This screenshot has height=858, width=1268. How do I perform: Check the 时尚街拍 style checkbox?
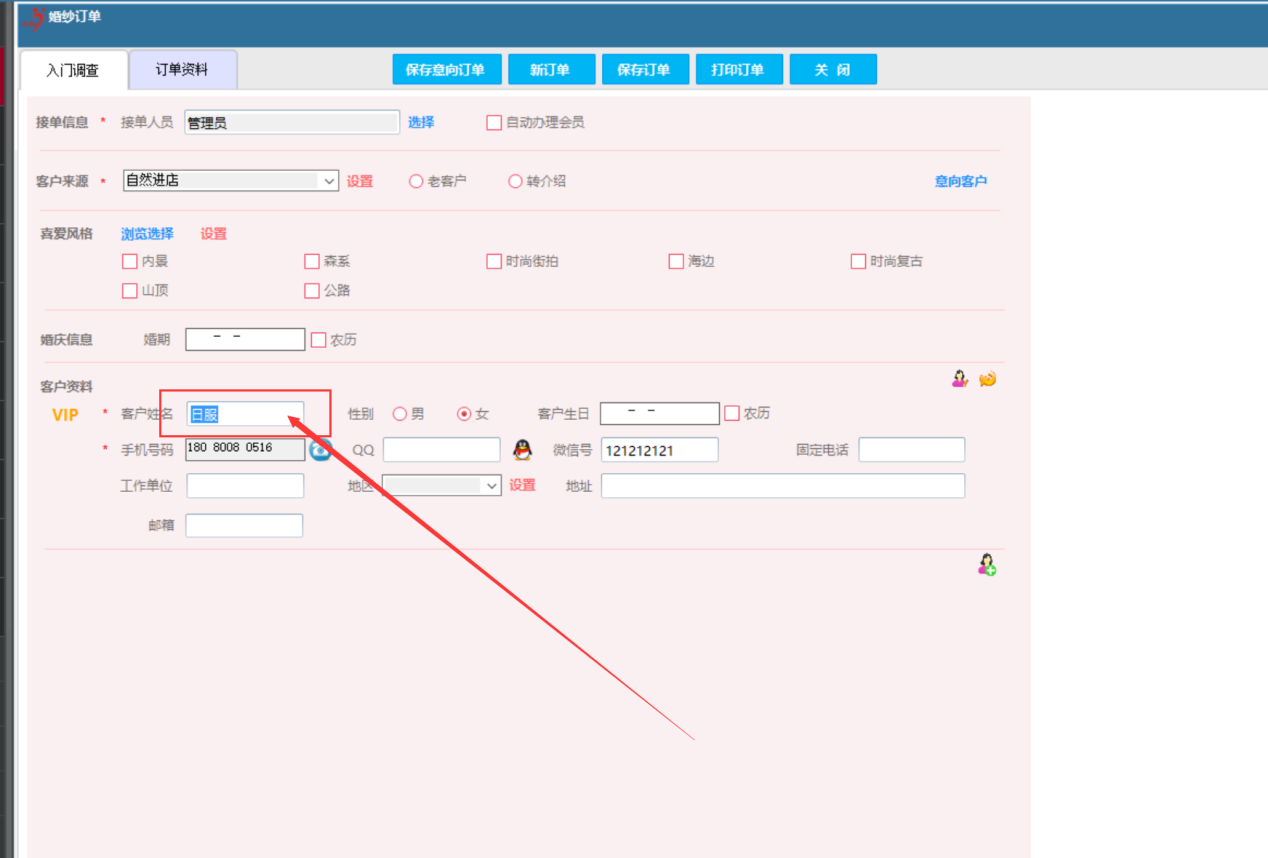coord(494,261)
